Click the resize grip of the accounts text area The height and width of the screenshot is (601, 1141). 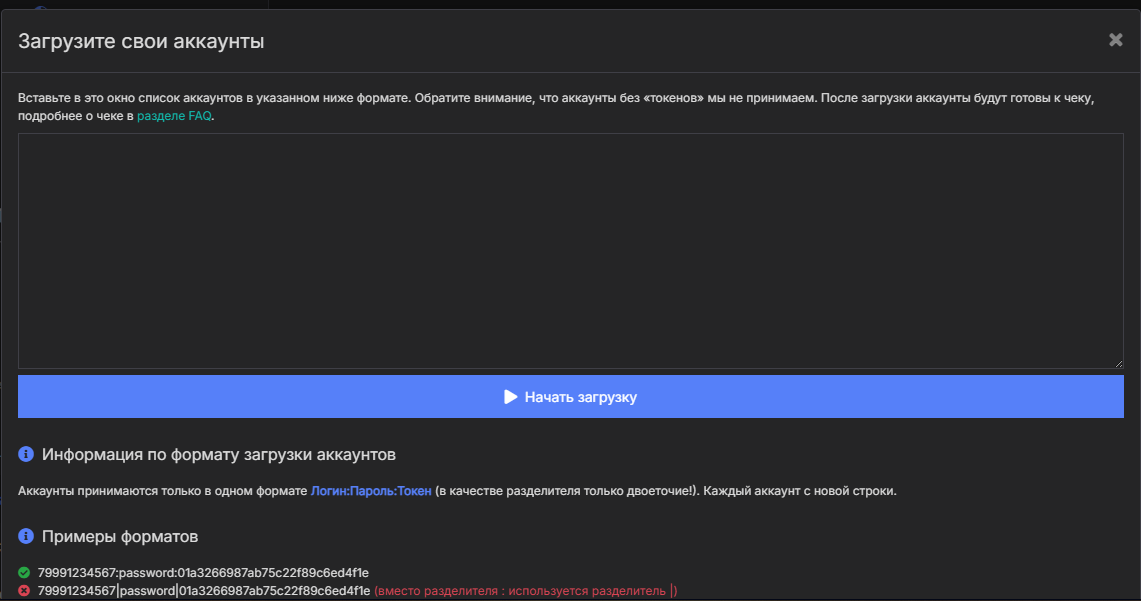pos(1118,364)
